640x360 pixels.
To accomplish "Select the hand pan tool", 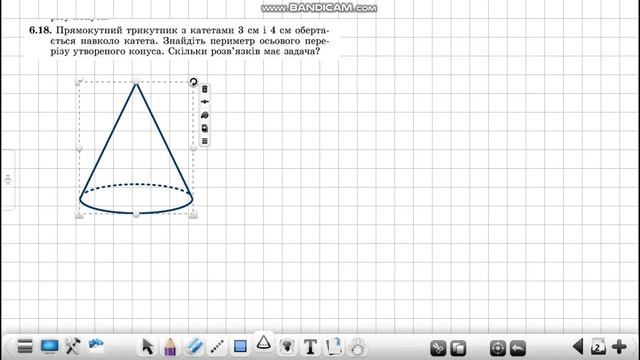I will coord(358,347).
